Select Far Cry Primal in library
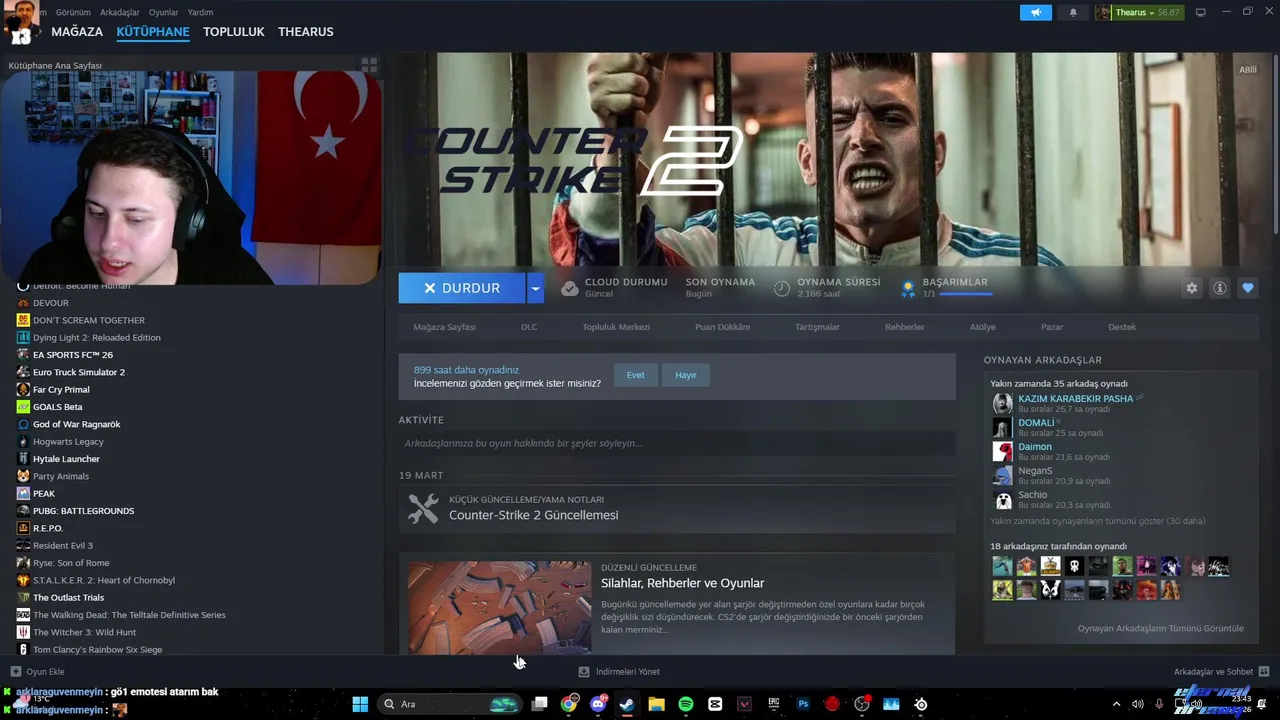This screenshot has height=720, width=1280. pos(61,390)
